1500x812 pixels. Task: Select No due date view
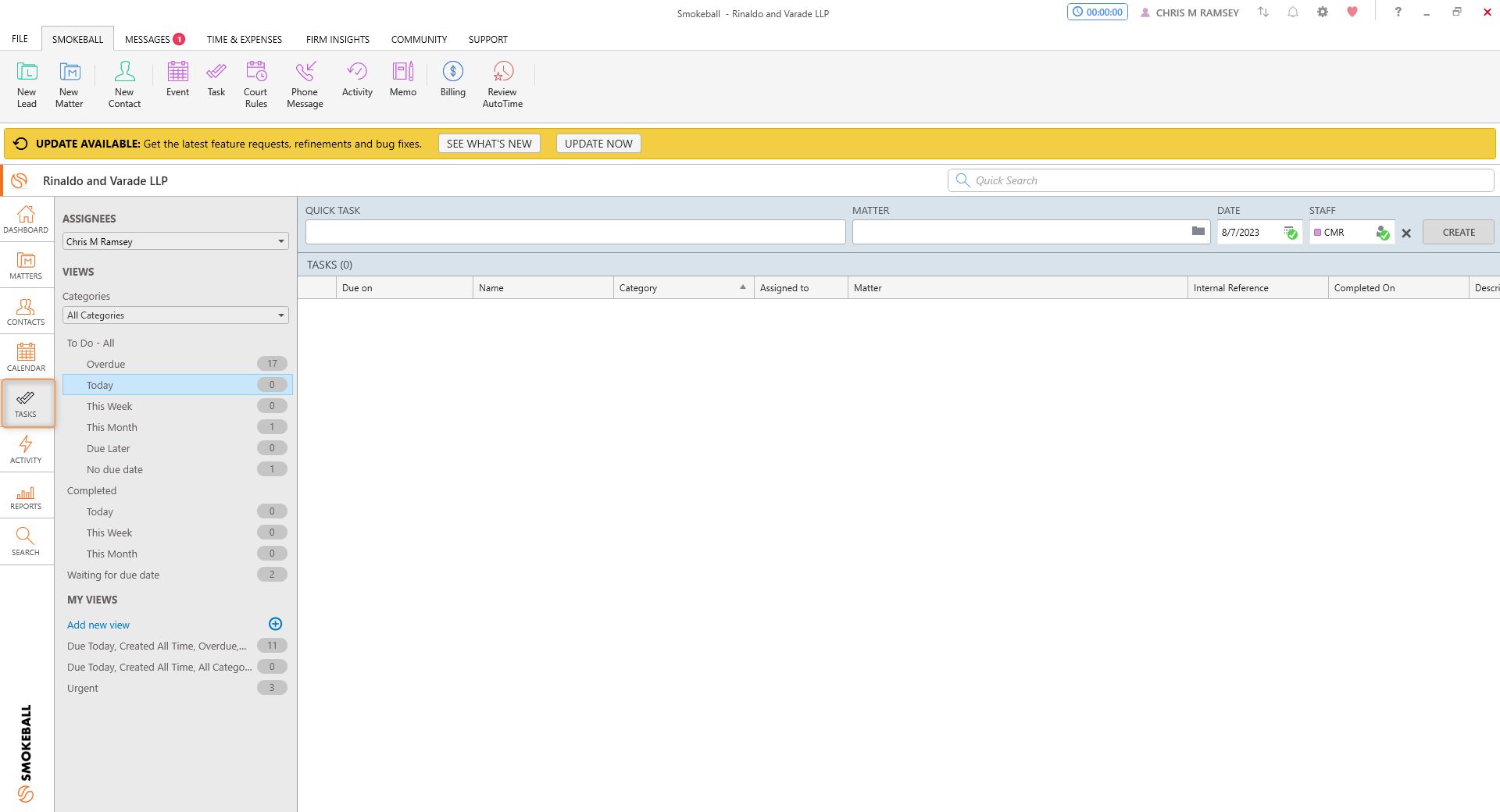click(x=176, y=469)
